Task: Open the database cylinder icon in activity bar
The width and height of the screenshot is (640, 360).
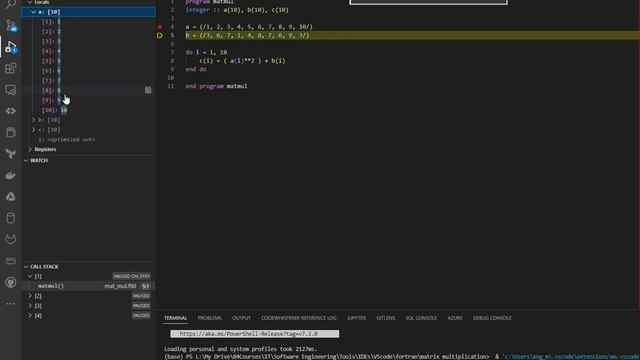Action: [x=11, y=218]
